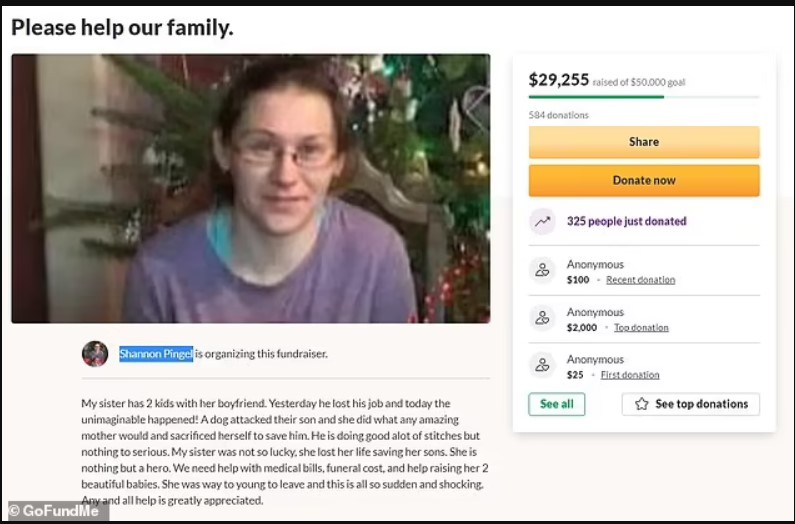Screen dimensions: 795x524
Task: Click the donor avatar icon for the $25 donation
Action: click(542, 365)
